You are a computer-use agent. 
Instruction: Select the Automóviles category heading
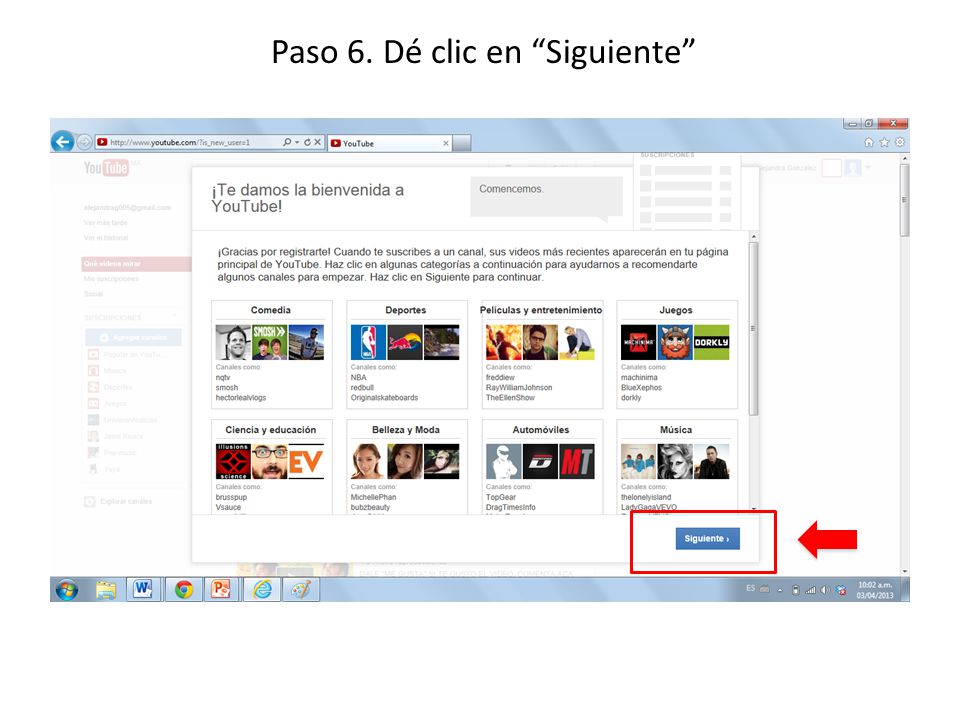541,430
